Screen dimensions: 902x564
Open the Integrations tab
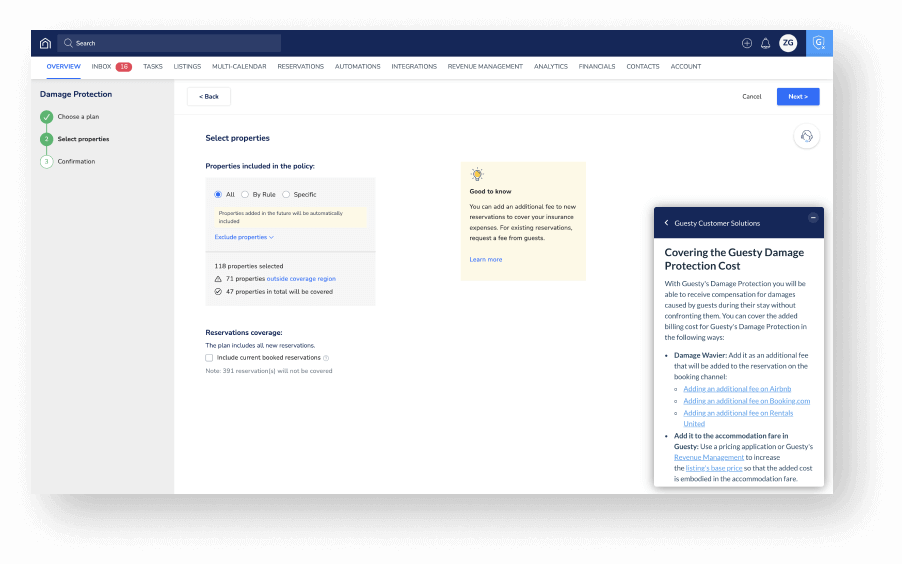pyautogui.click(x=414, y=67)
